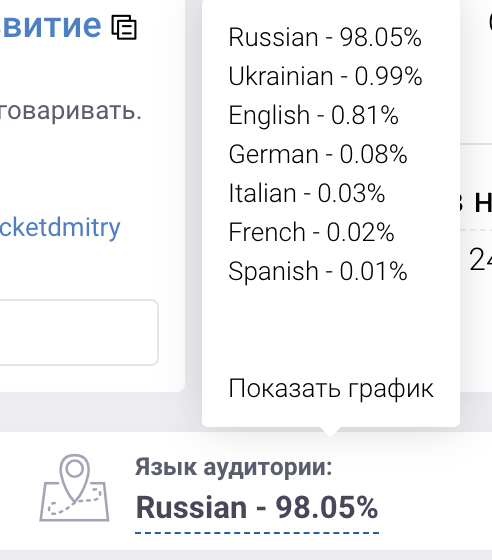Click the empty bordered input box

click(x=79, y=332)
